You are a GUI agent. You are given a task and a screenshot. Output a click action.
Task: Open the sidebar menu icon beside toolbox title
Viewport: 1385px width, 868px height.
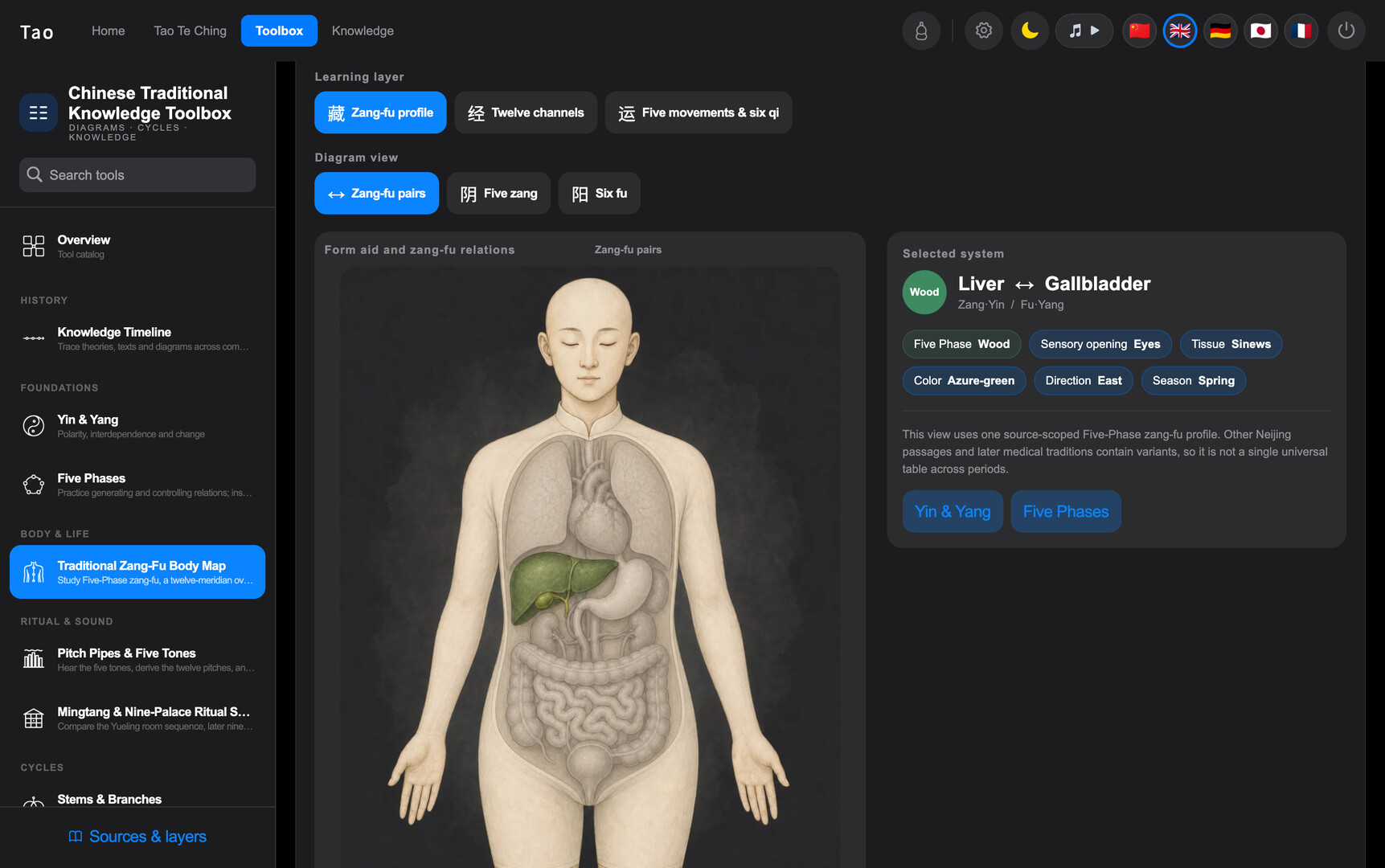pyautogui.click(x=39, y=113)
